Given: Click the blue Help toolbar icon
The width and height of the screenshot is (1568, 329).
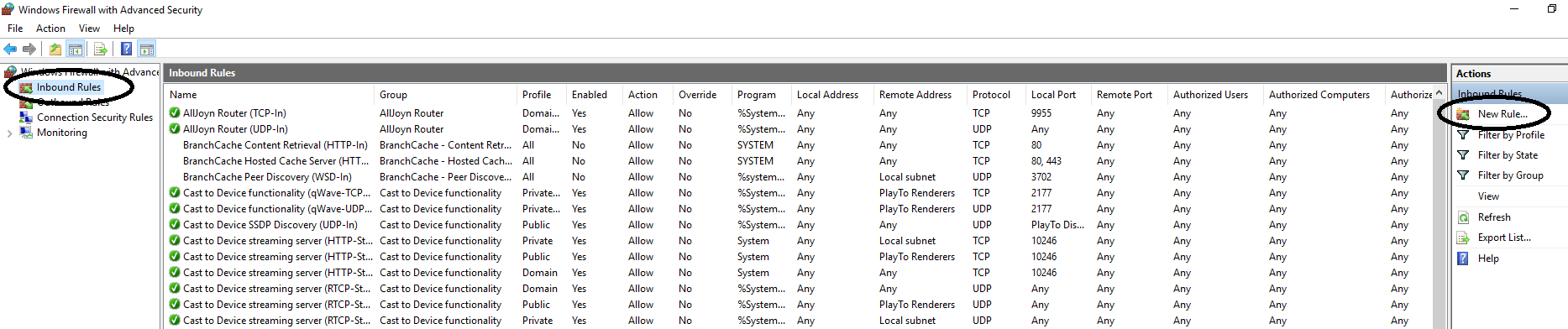Looking at the screenshot, I should pyautogui.click(x=126, y=49).
